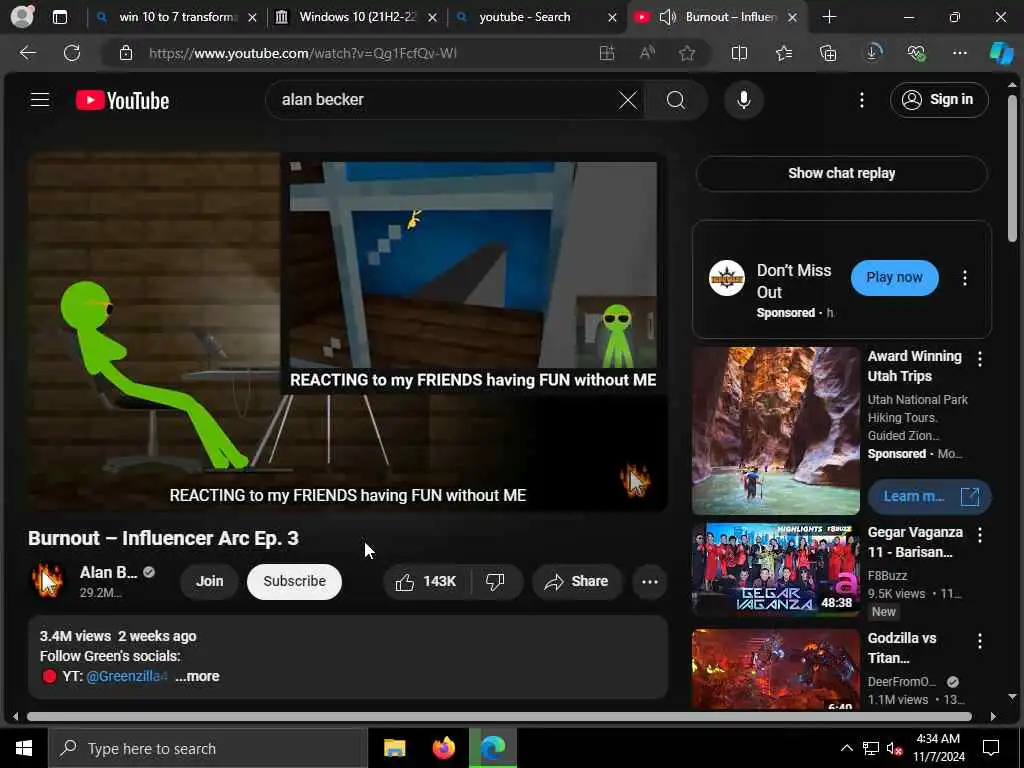The height and width of the screenshot is (768, 1024).
Task: Click the Play now ad button
Action: pos(894,278)
